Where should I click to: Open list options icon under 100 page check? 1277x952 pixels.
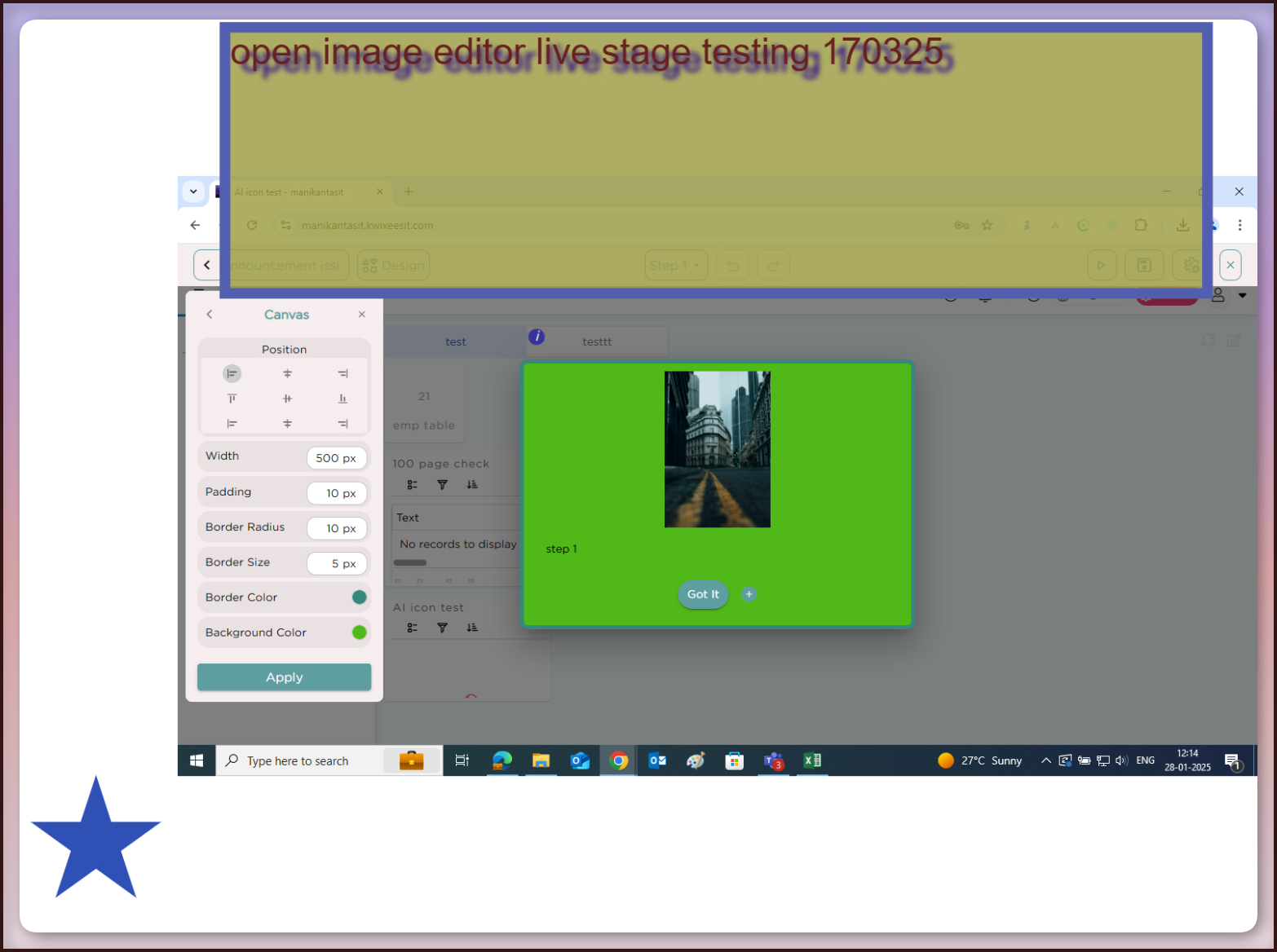(x=413, y=485)
